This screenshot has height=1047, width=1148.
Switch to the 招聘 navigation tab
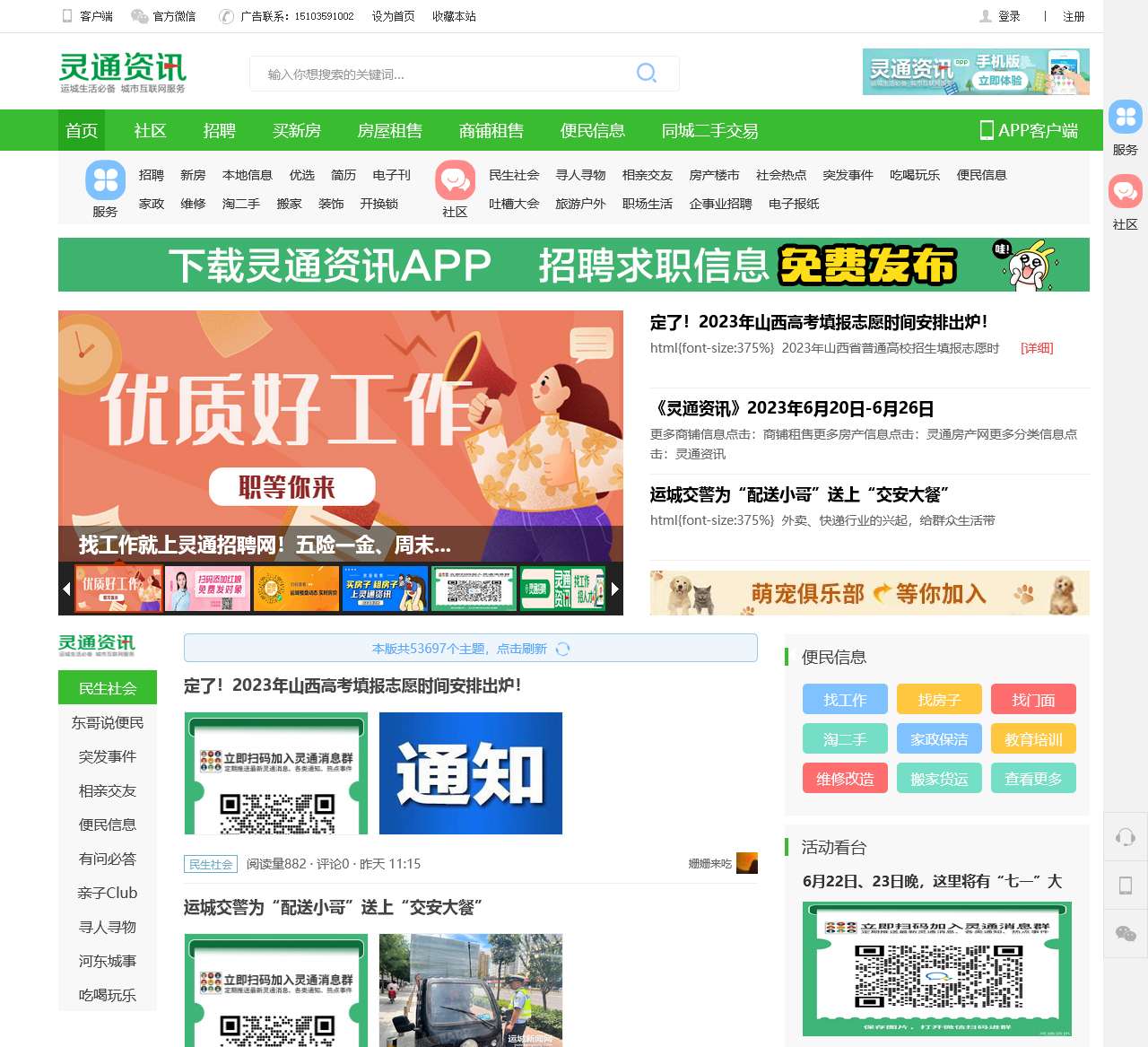(x=219, y=130)
